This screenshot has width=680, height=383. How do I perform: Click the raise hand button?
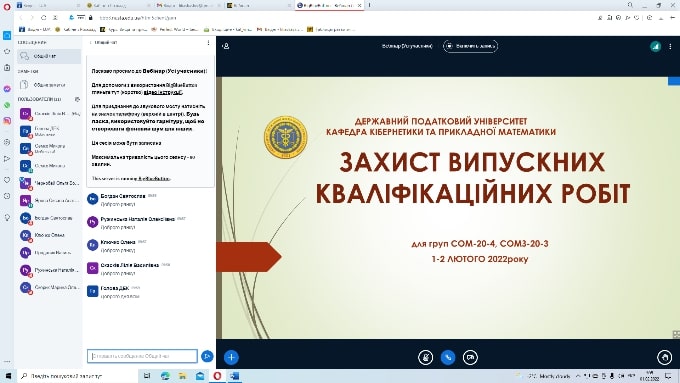(x=664, y=357)
